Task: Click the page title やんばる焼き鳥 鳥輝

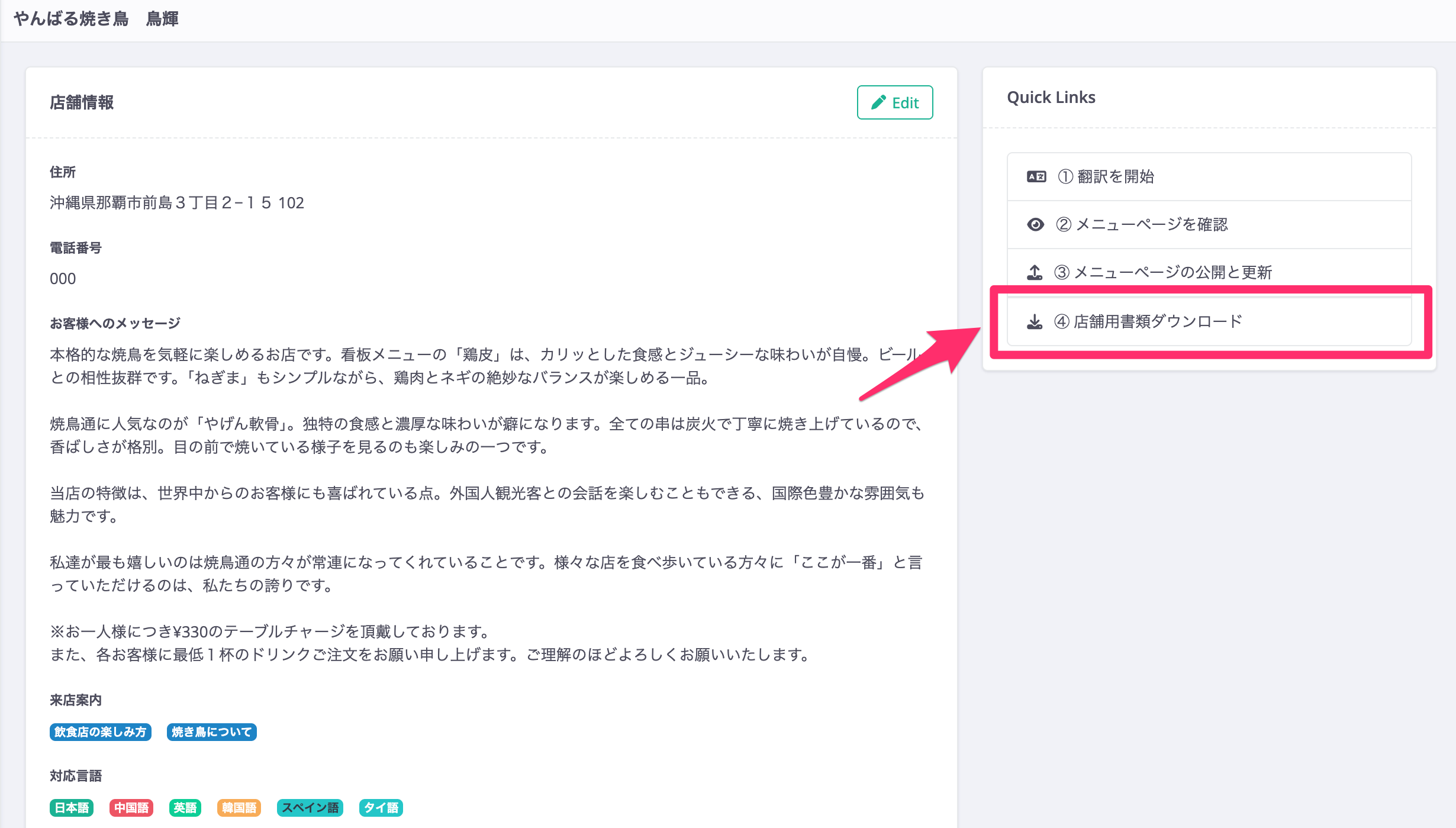Action: 96,19
